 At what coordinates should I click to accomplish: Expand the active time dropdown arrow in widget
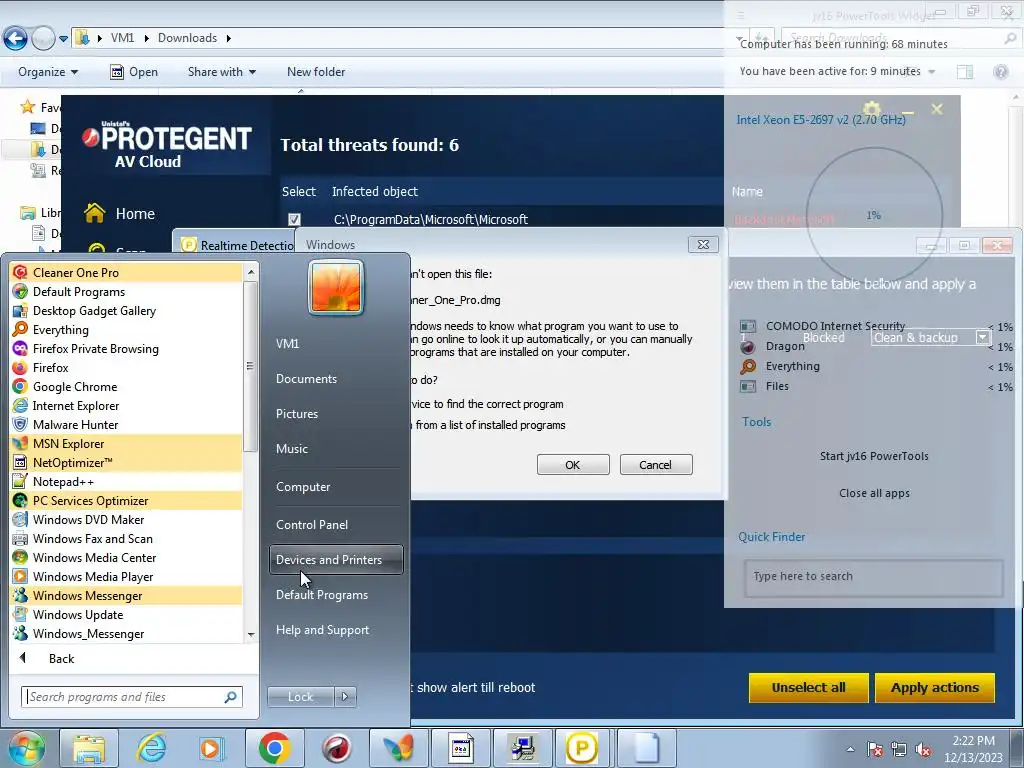click(931, 72)
